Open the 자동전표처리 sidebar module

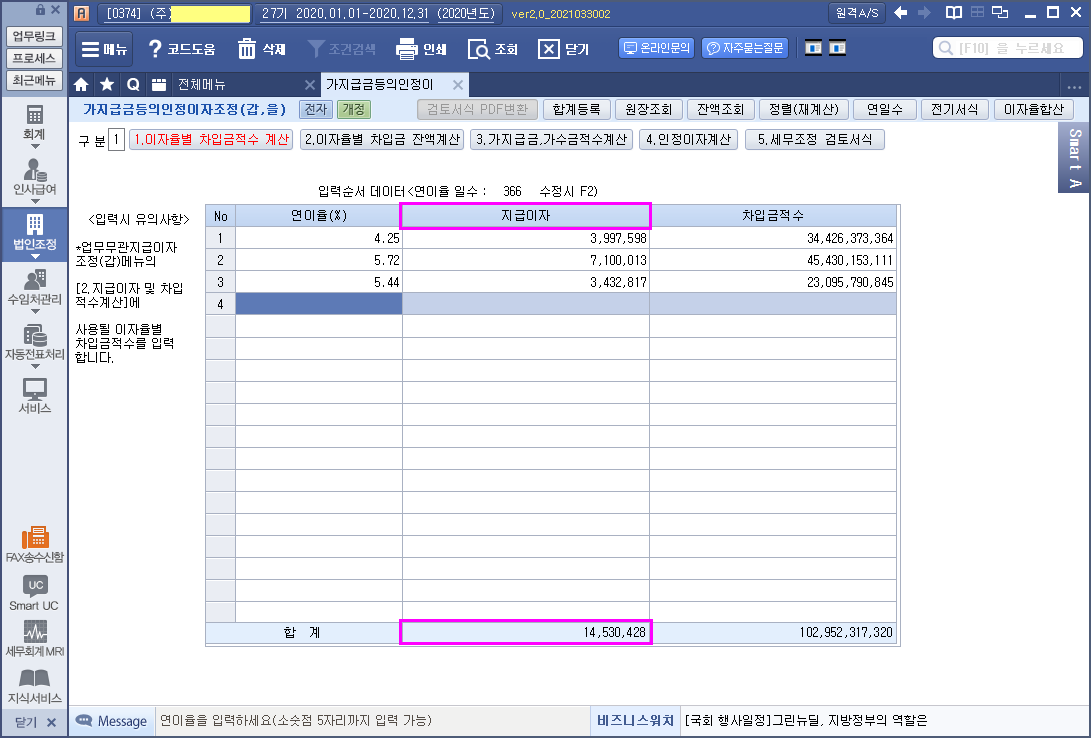point(34,344)
